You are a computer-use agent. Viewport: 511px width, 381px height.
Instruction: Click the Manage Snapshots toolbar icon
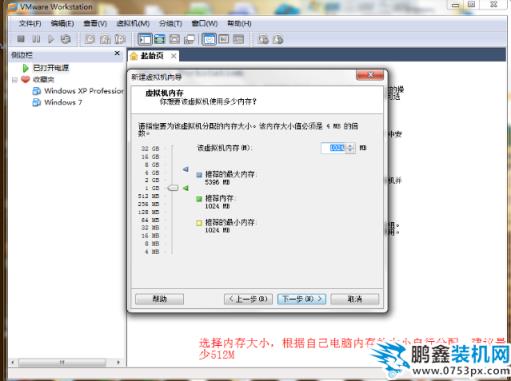(120, 39)
